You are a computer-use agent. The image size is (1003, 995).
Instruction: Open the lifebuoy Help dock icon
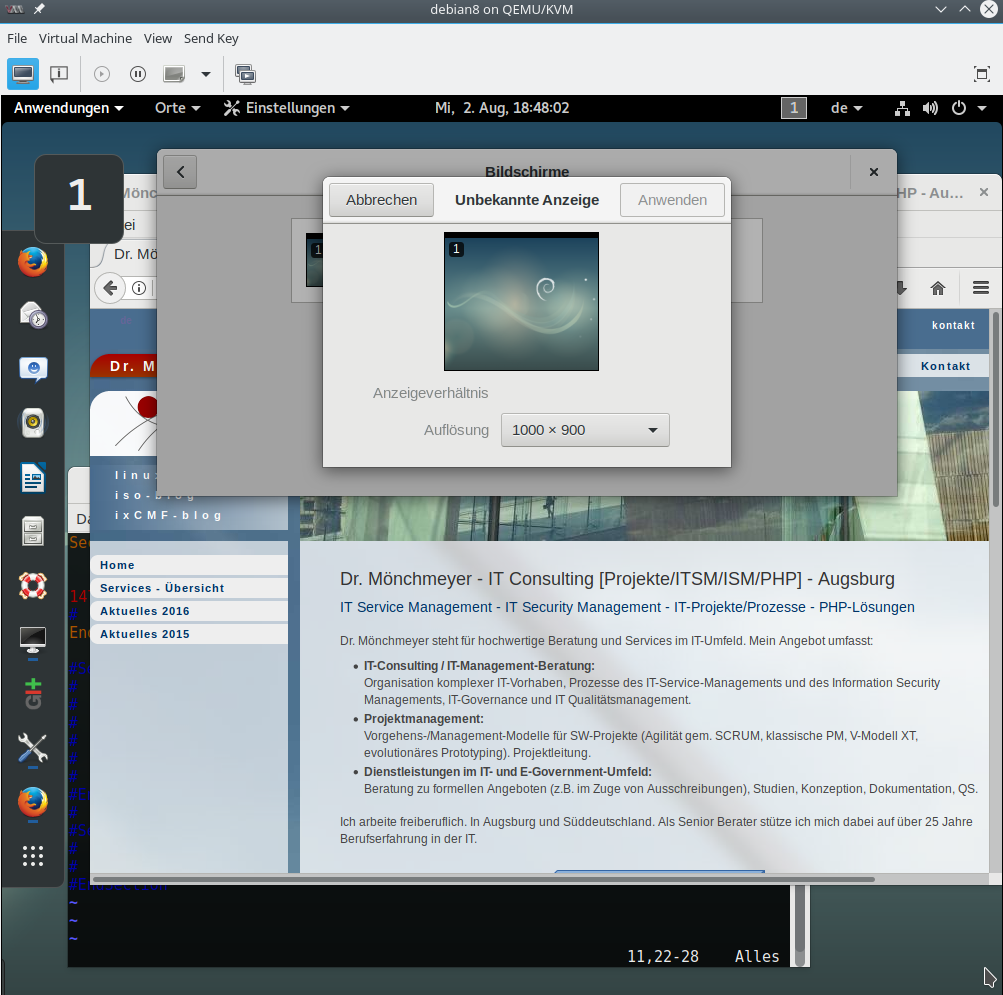pyautogui.click(x=33, y=585)
